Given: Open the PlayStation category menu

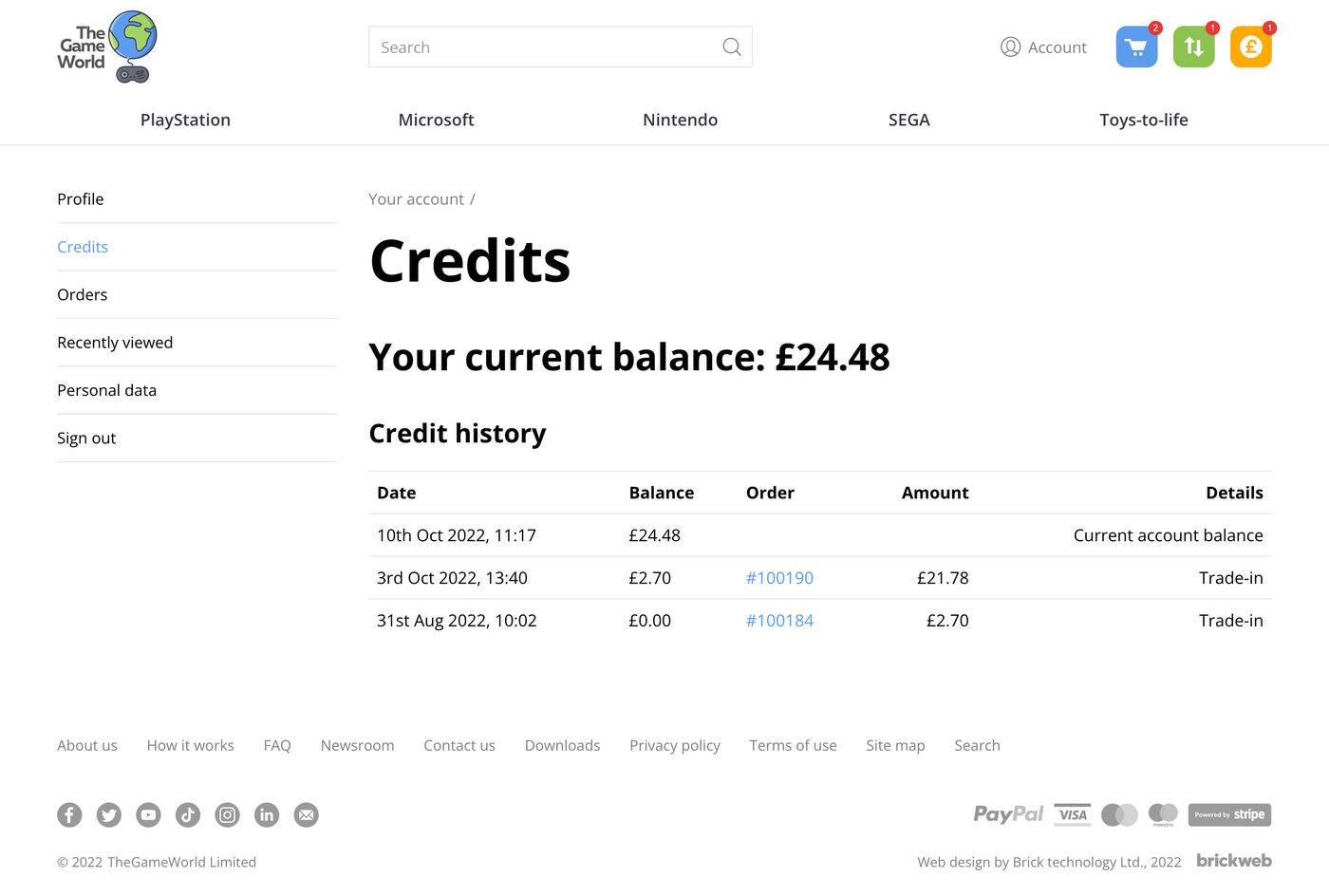Looking at the screenshot, I should point(185,120).
